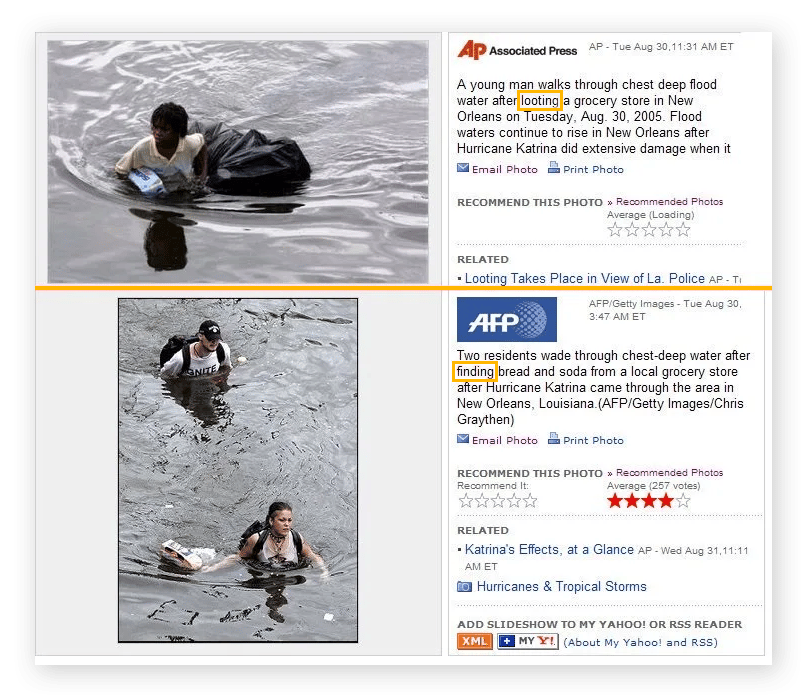Rate AFP photo with first Recommend It star

coord(465,501)
